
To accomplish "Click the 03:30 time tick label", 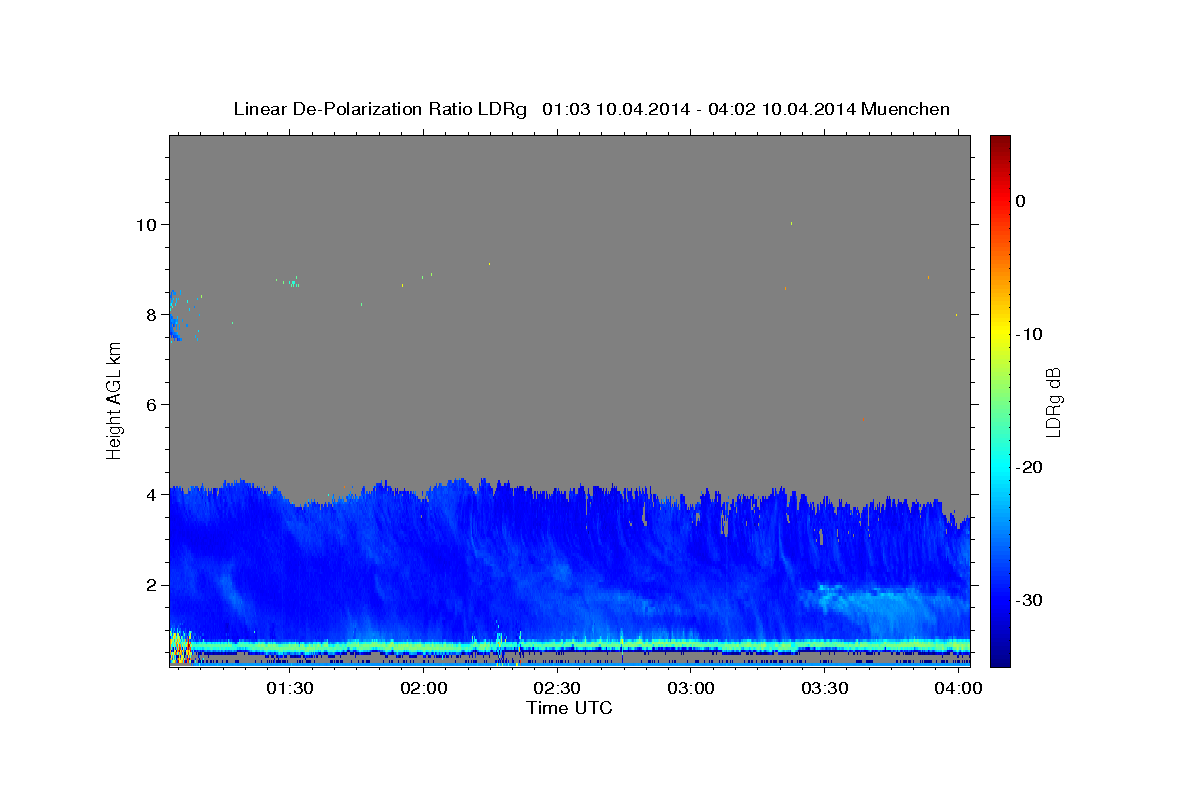I will pyautogui.click(x=825, y=688).
